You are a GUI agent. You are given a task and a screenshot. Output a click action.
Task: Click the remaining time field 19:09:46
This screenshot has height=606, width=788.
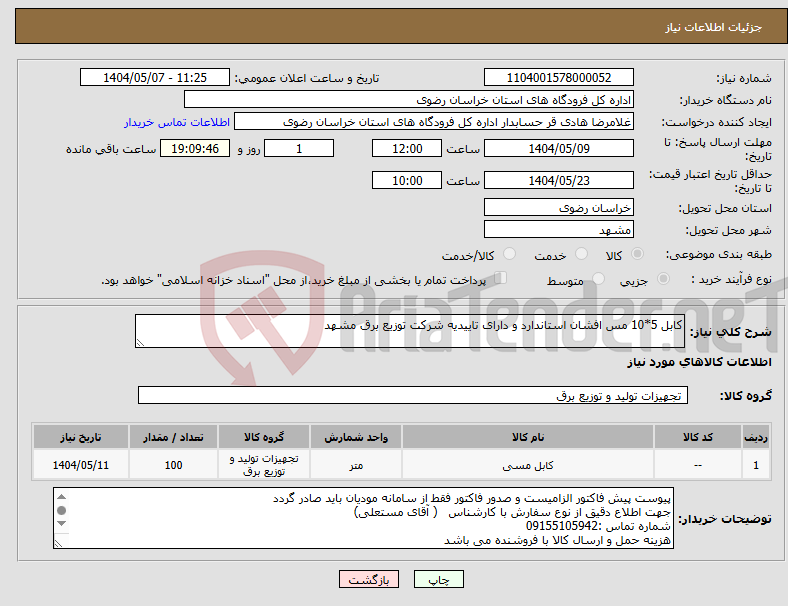(x=195, y=149)
